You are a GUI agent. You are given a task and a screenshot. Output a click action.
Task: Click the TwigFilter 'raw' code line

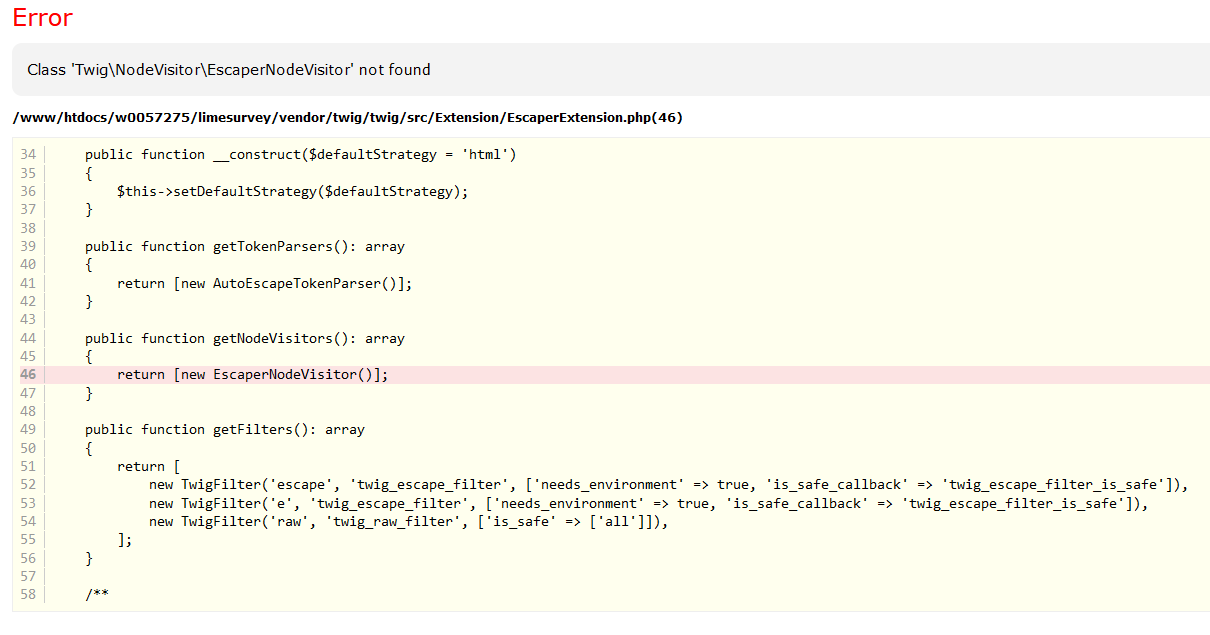pos(408,521)
